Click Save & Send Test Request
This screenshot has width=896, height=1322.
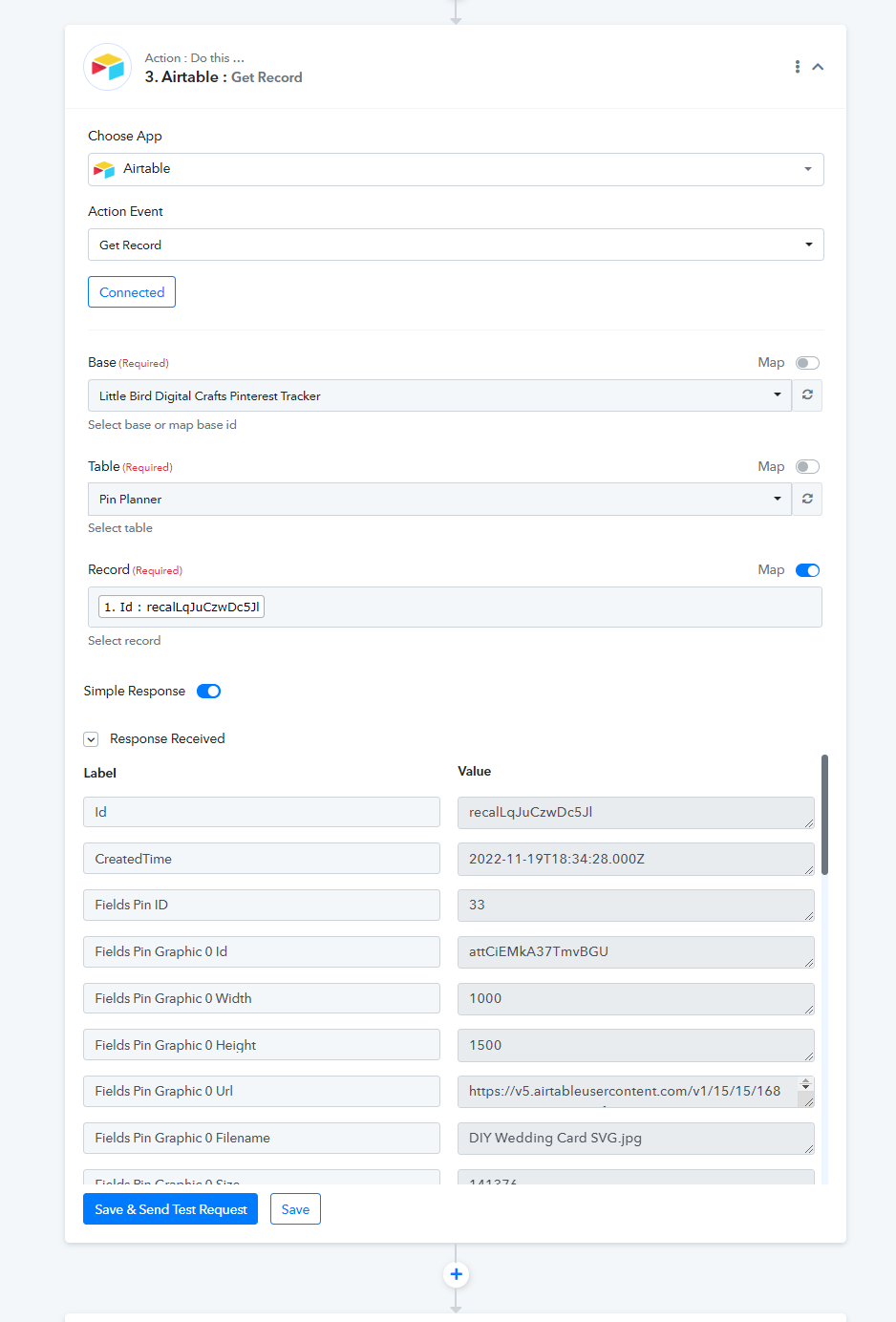pos(170,1209)
